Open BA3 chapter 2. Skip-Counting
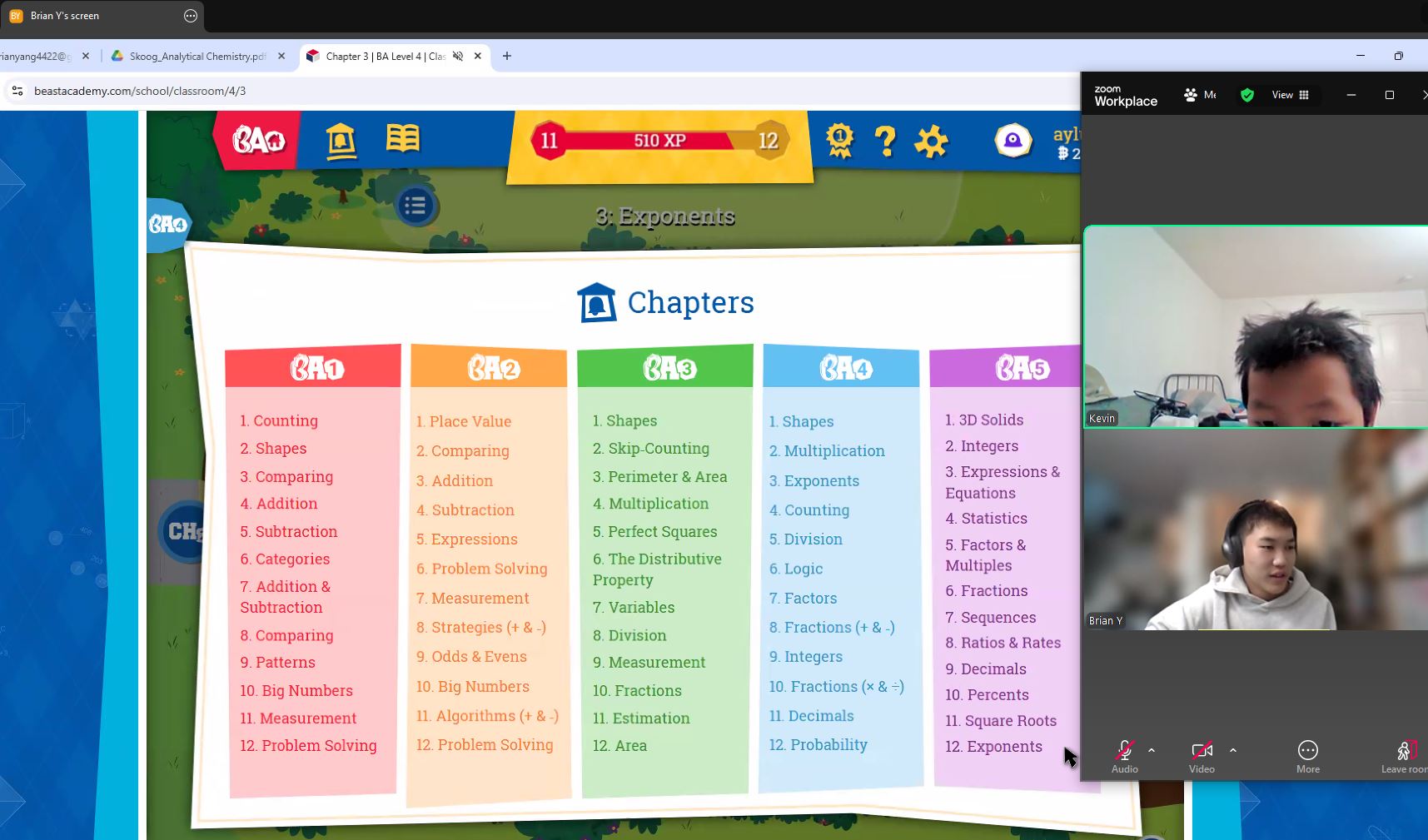This screenshot has height=840, width=1428. 651,448
